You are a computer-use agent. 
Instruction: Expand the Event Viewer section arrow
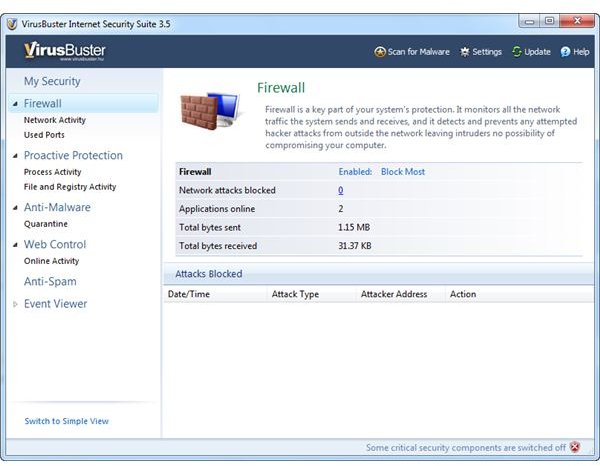(15, 304)
